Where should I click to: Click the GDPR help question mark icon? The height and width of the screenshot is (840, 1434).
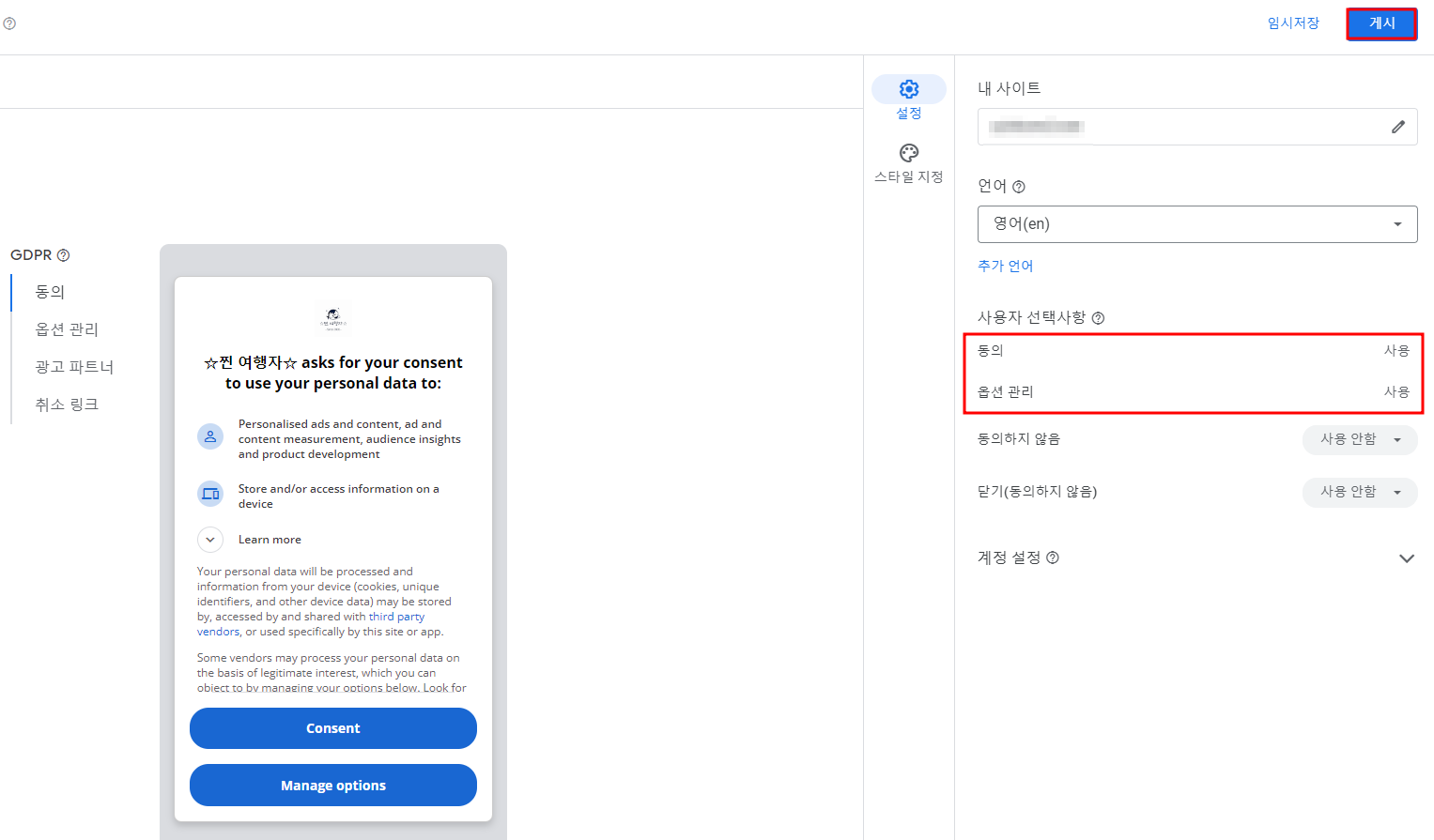[x=62, y=254]
